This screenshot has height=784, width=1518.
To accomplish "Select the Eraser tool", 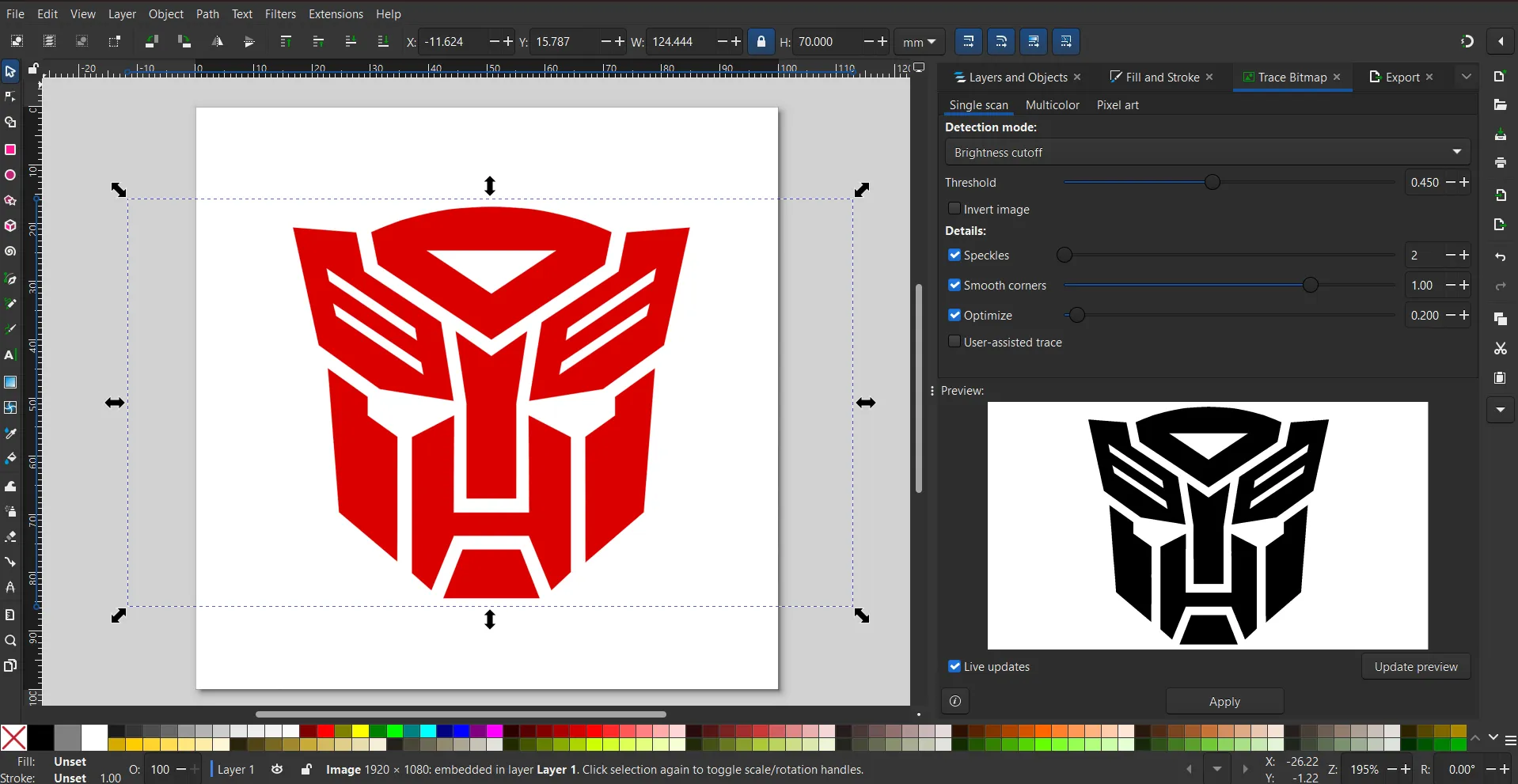I will [10, 536].
